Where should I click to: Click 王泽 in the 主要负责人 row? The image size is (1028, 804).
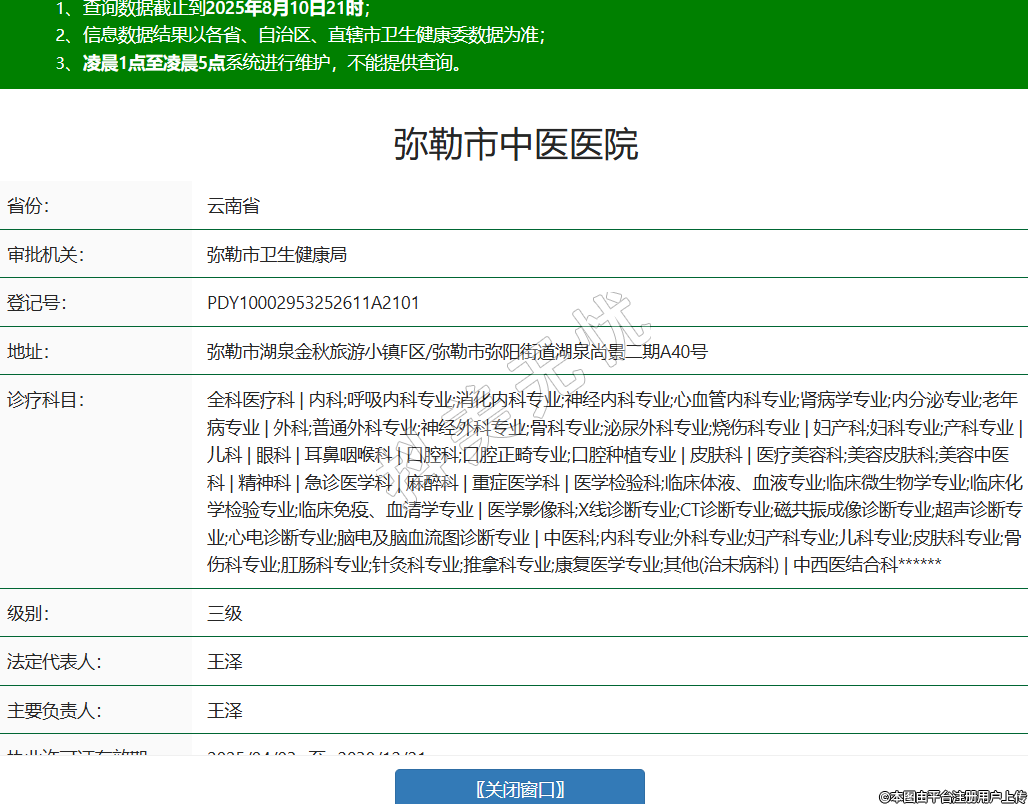click(x=225, y=711)
